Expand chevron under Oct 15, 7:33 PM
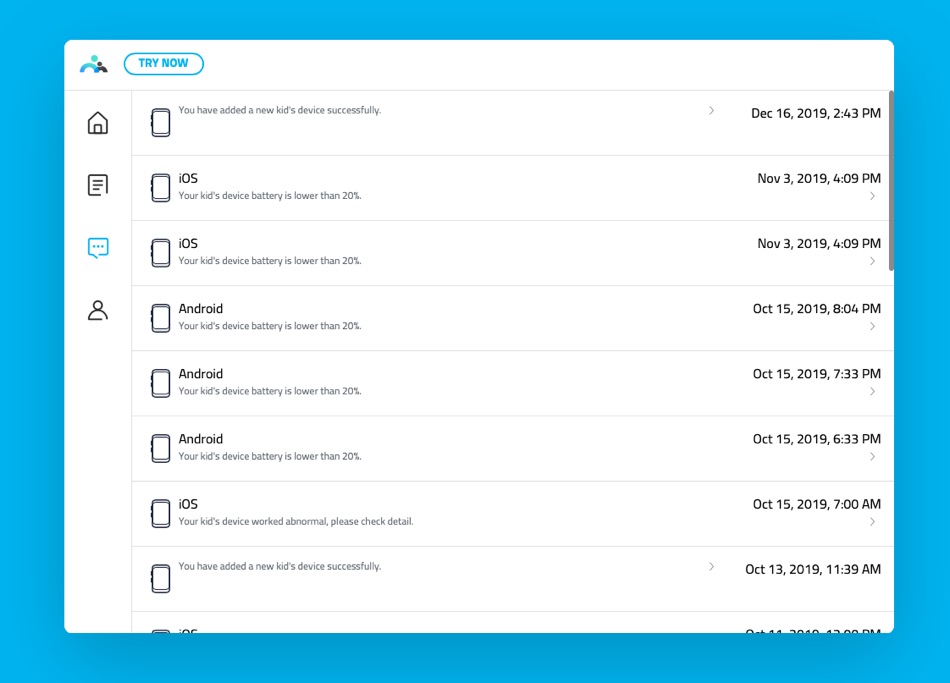 (x=872, y=391)
